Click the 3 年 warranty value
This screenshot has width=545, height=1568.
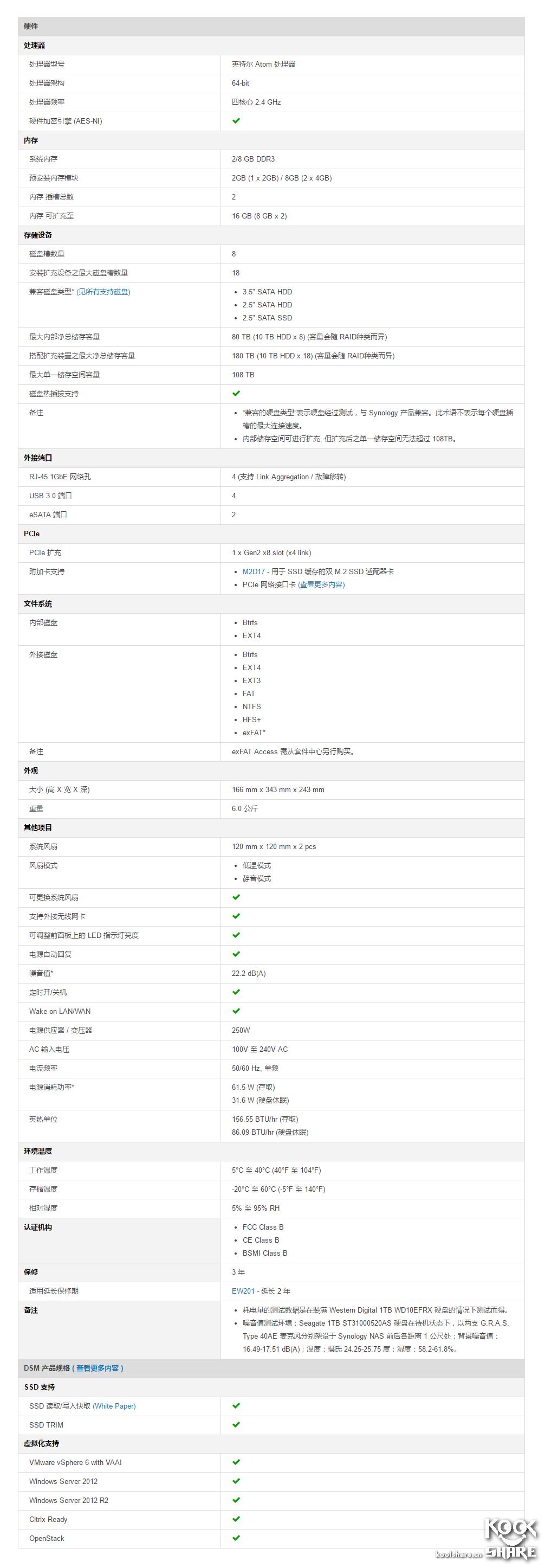(x=238, y=1271)
